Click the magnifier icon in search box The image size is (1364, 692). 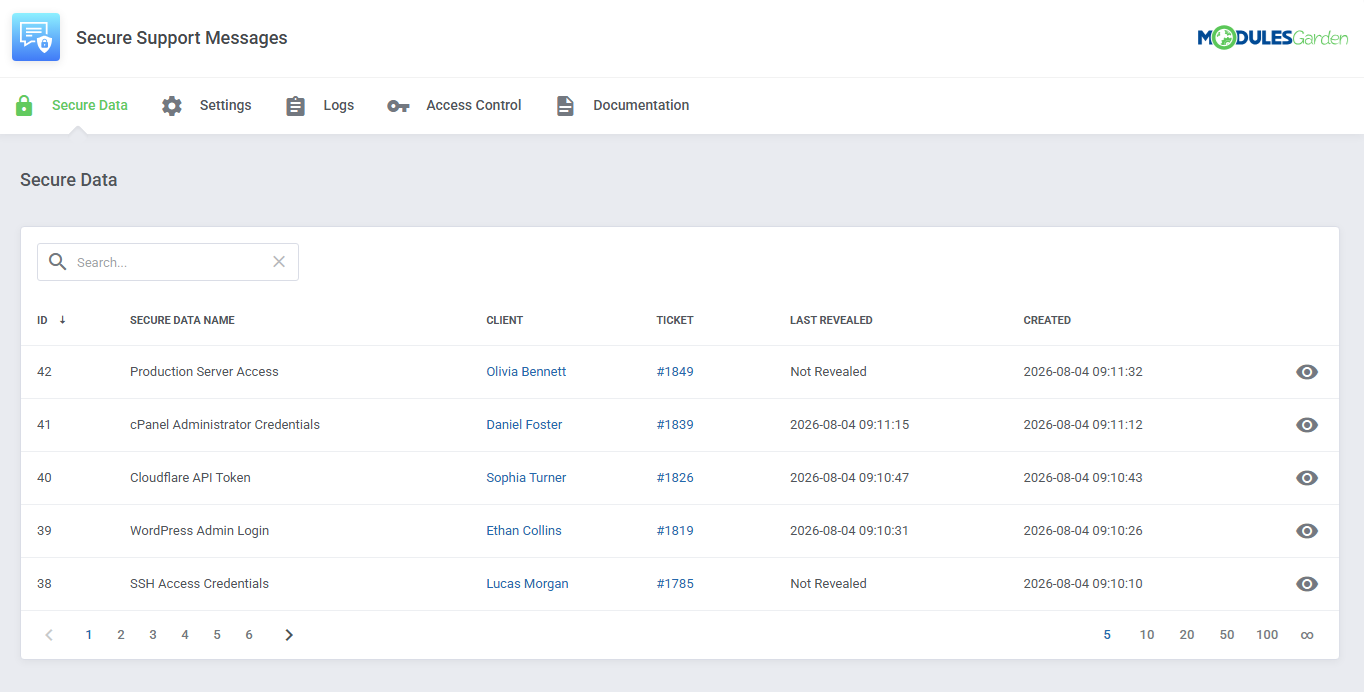pos(58,262)
